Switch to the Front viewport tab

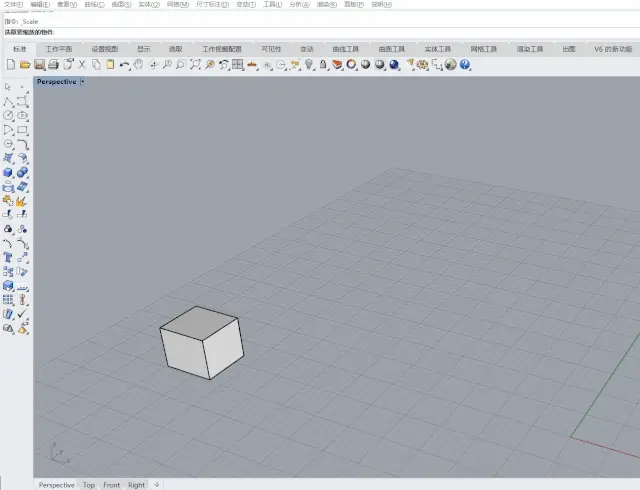(111, 485)
